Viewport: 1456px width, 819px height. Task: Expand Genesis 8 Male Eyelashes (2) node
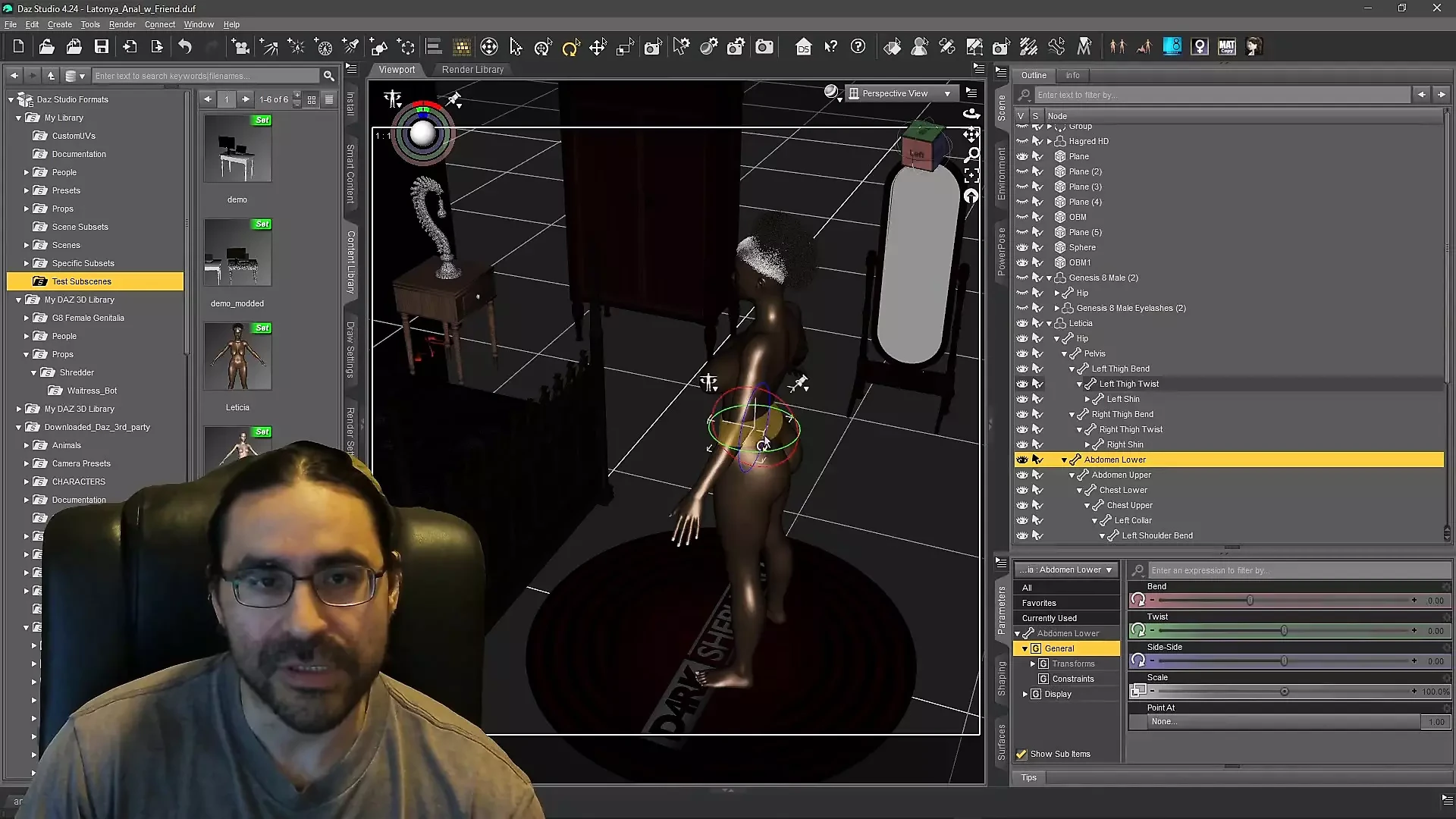[x=1057, y=309]
